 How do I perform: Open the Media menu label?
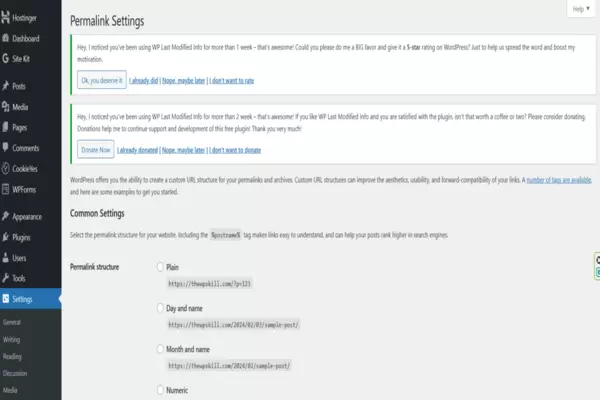[x=20, y=107]
